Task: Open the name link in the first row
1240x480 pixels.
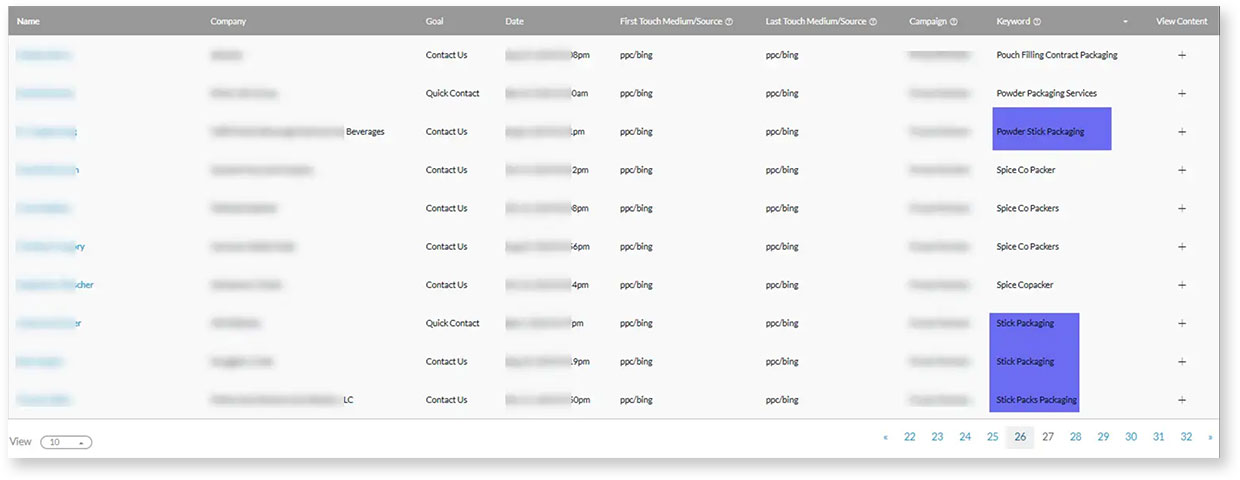Action: (x=43, y=55)
